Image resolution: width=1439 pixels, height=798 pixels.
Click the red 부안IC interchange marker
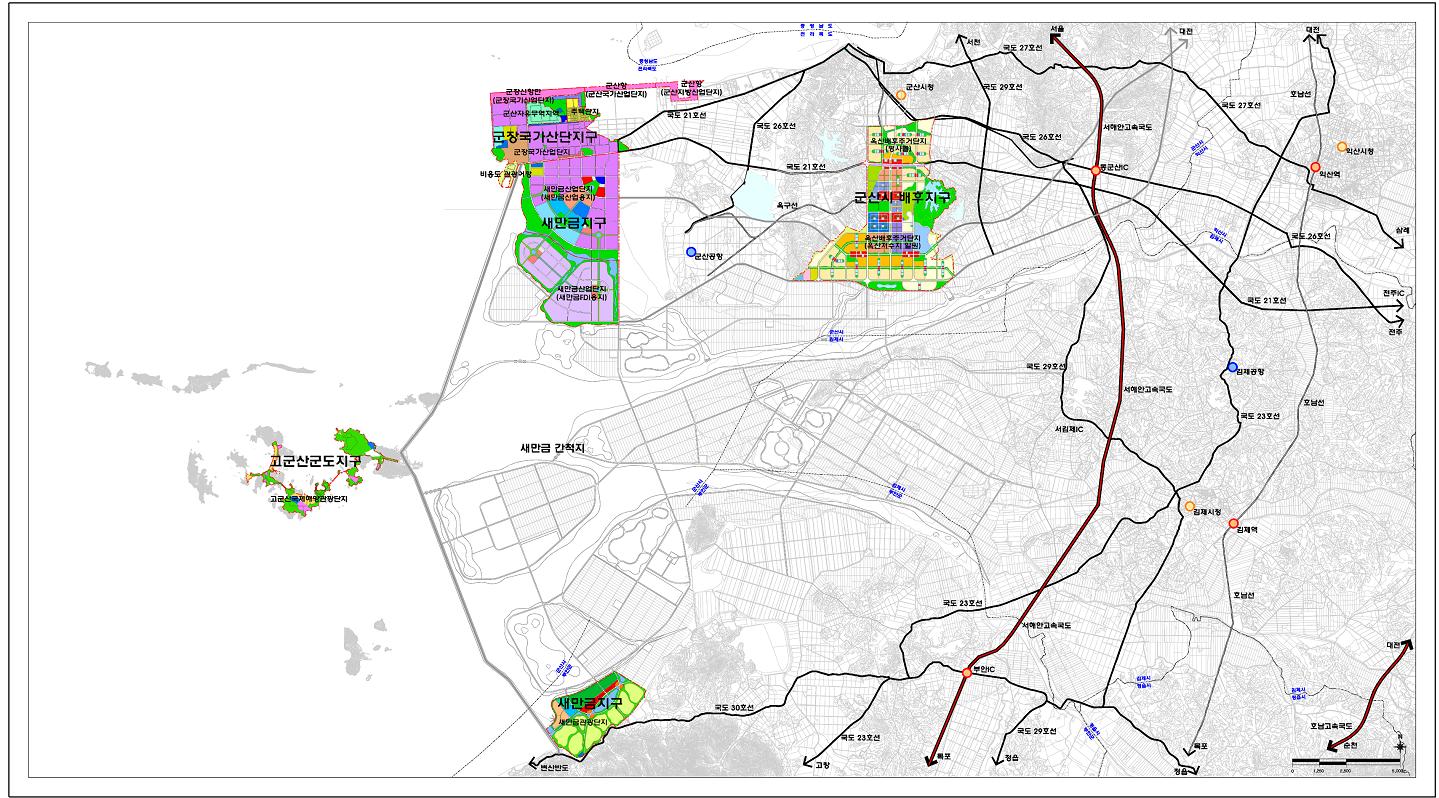click(967, 673)
